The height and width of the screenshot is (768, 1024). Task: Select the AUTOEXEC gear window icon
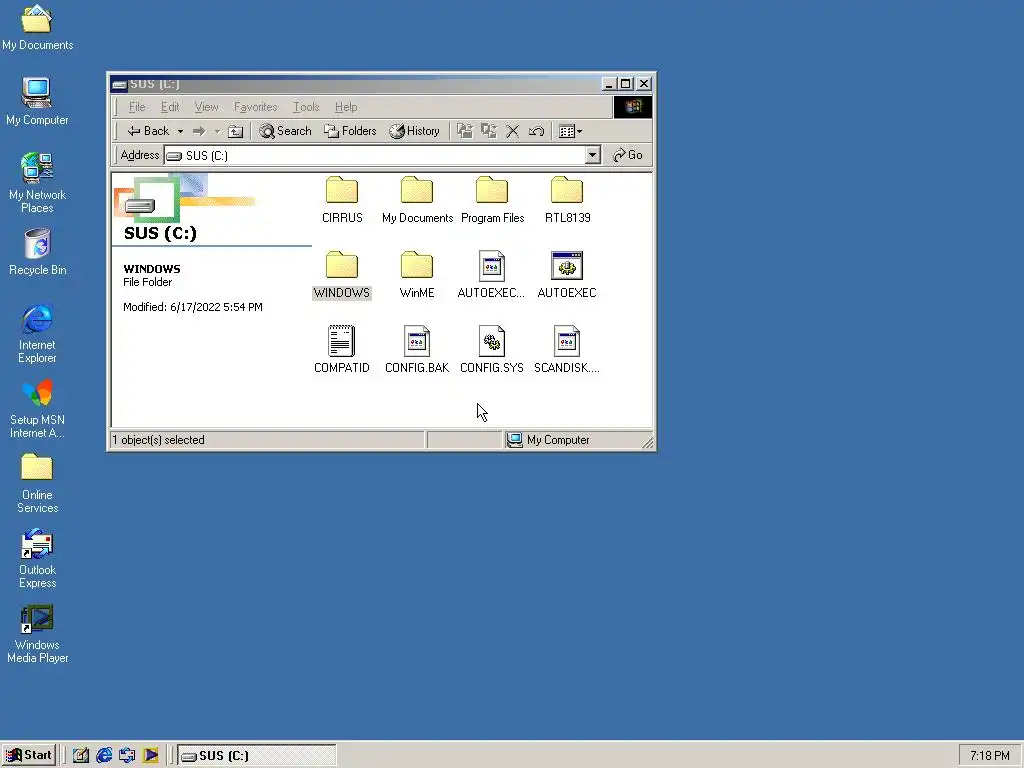click(x=567, y=275)
